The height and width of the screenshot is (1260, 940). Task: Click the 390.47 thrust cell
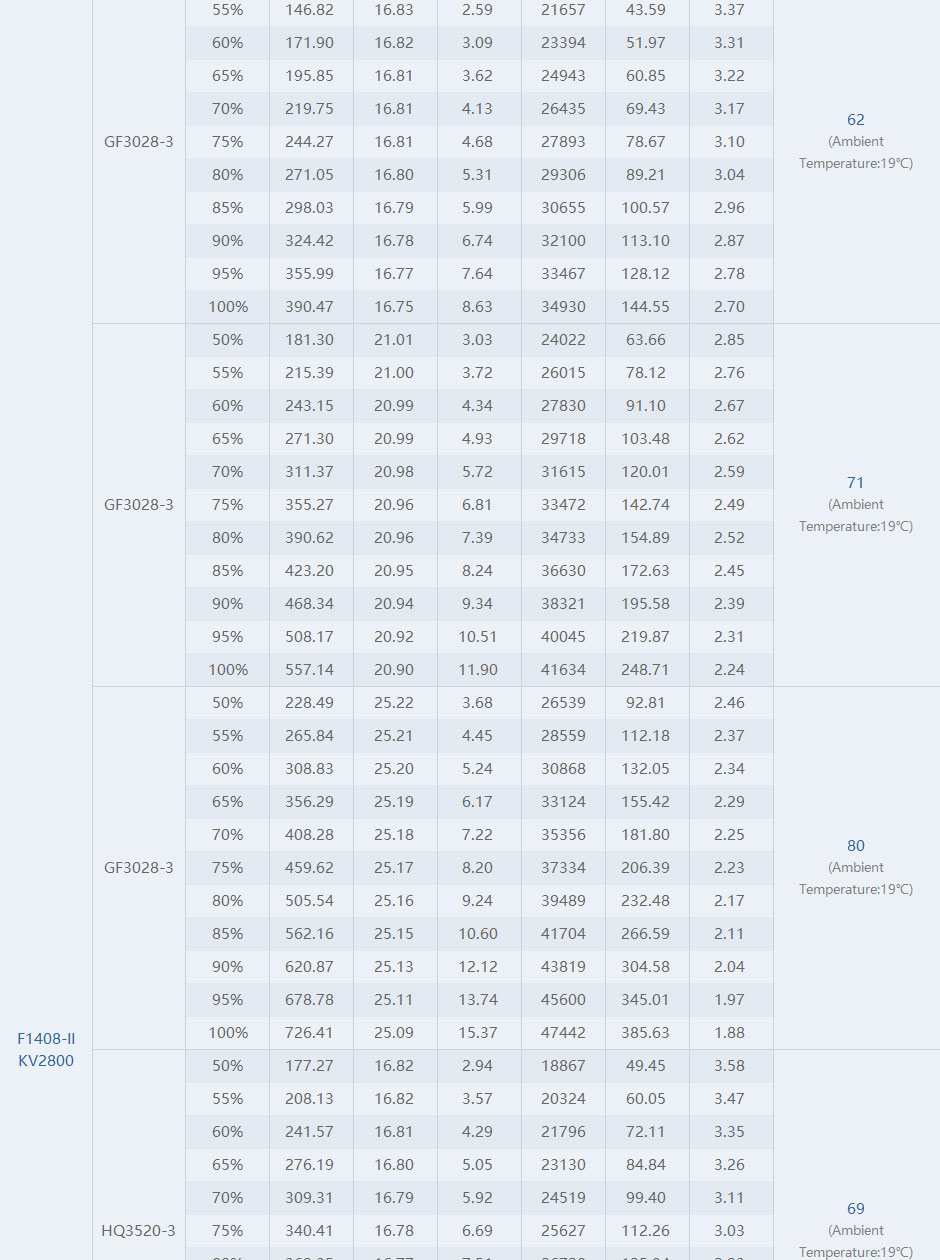coord(310,307)
